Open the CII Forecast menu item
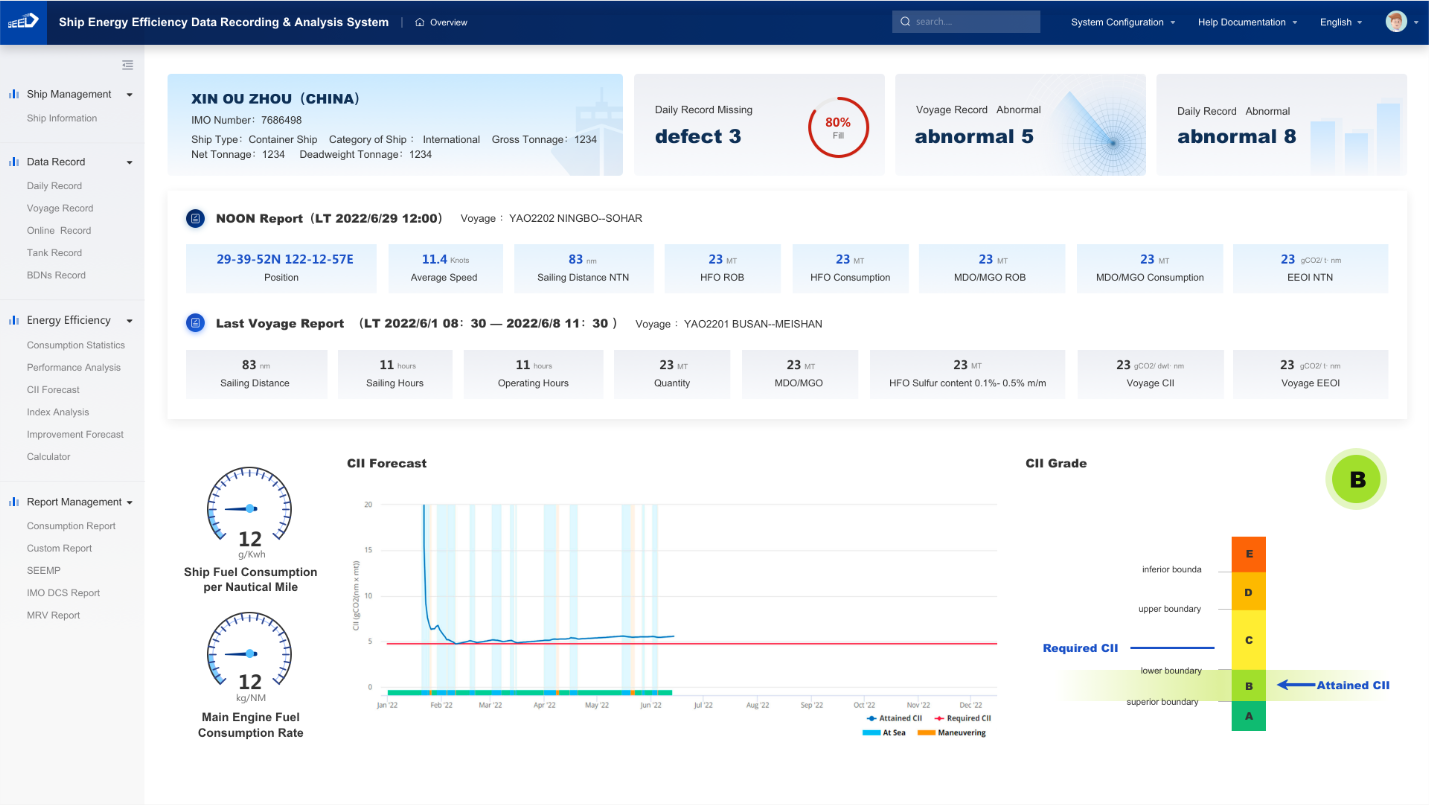 pos(53,390)
